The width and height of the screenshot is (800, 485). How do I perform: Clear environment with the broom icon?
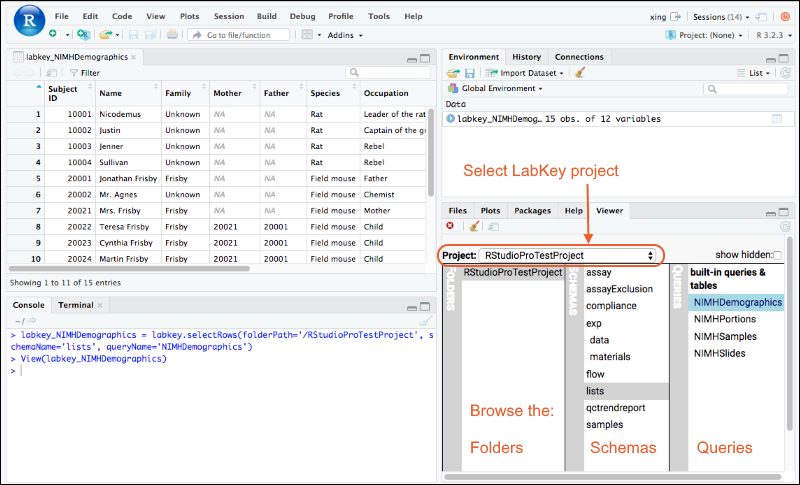(579, 73)
